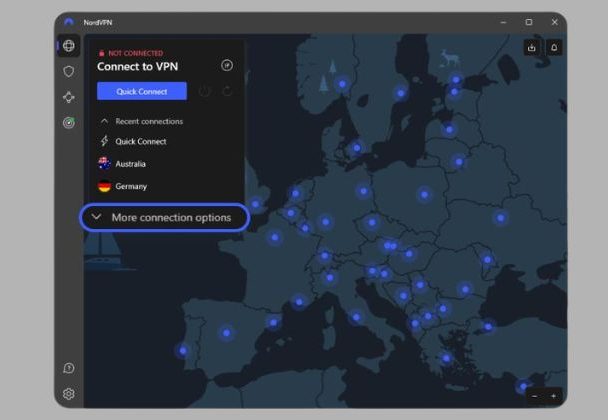Select the Denmark server dot on map
608x420 pixels.
coord(357,147)
